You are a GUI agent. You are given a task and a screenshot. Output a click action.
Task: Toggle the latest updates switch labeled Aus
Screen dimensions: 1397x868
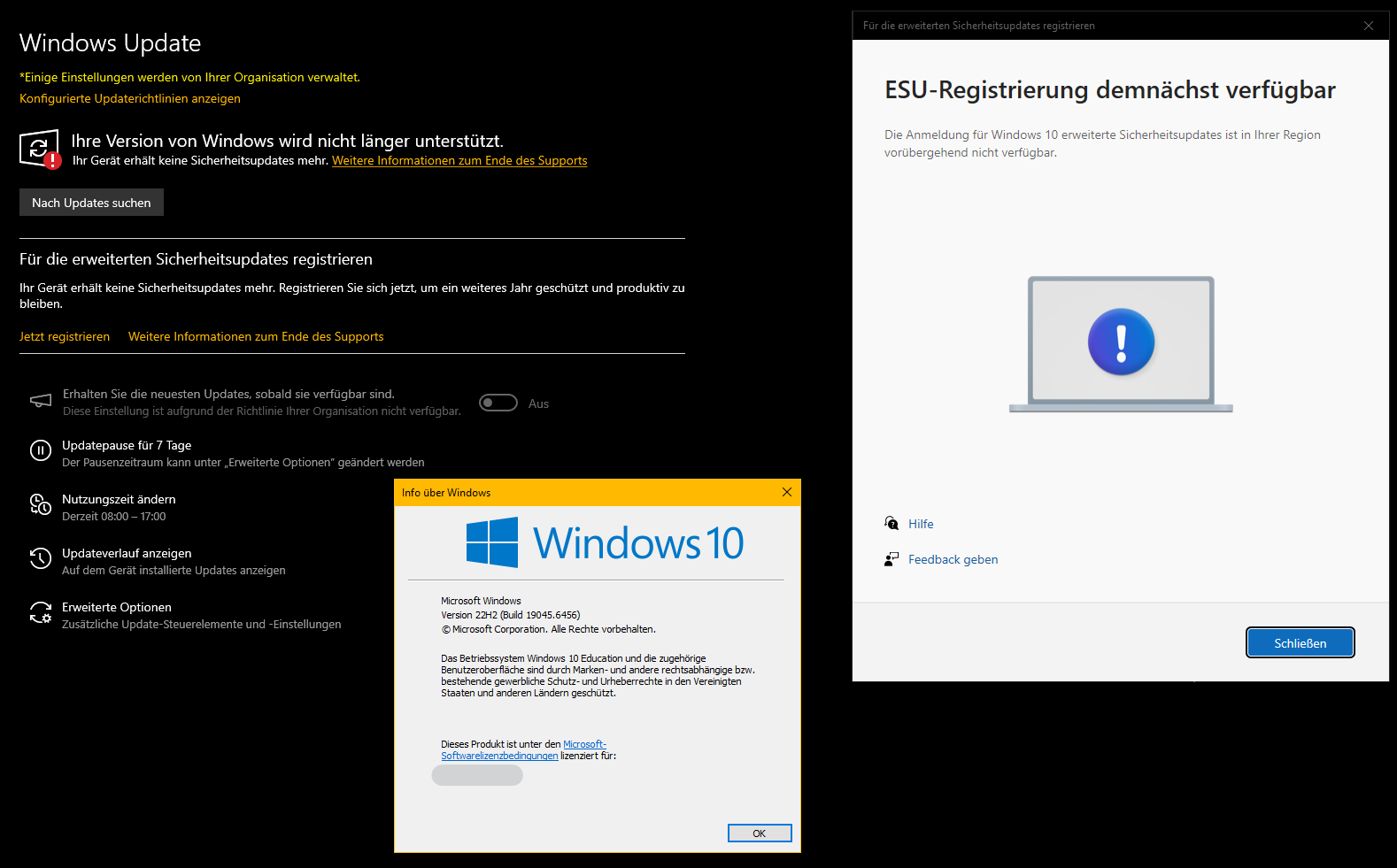coord(498,403)
